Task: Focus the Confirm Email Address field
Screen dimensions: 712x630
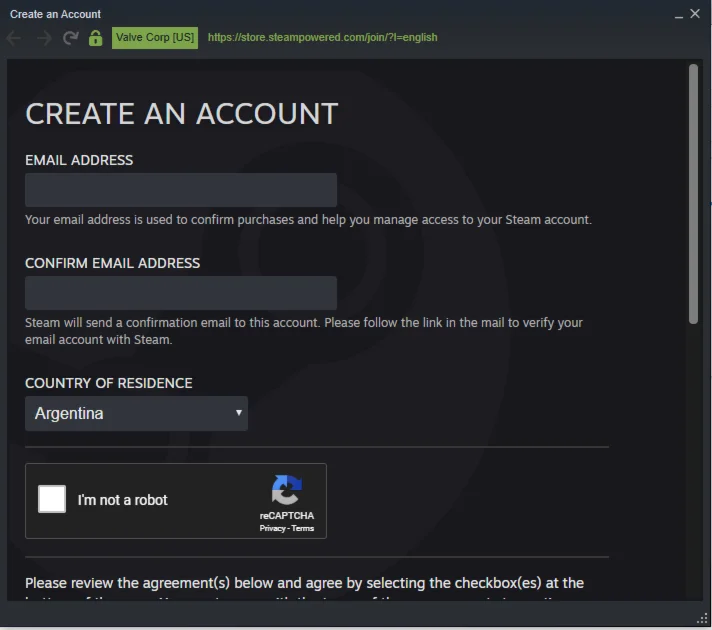Action: [181, 293]
